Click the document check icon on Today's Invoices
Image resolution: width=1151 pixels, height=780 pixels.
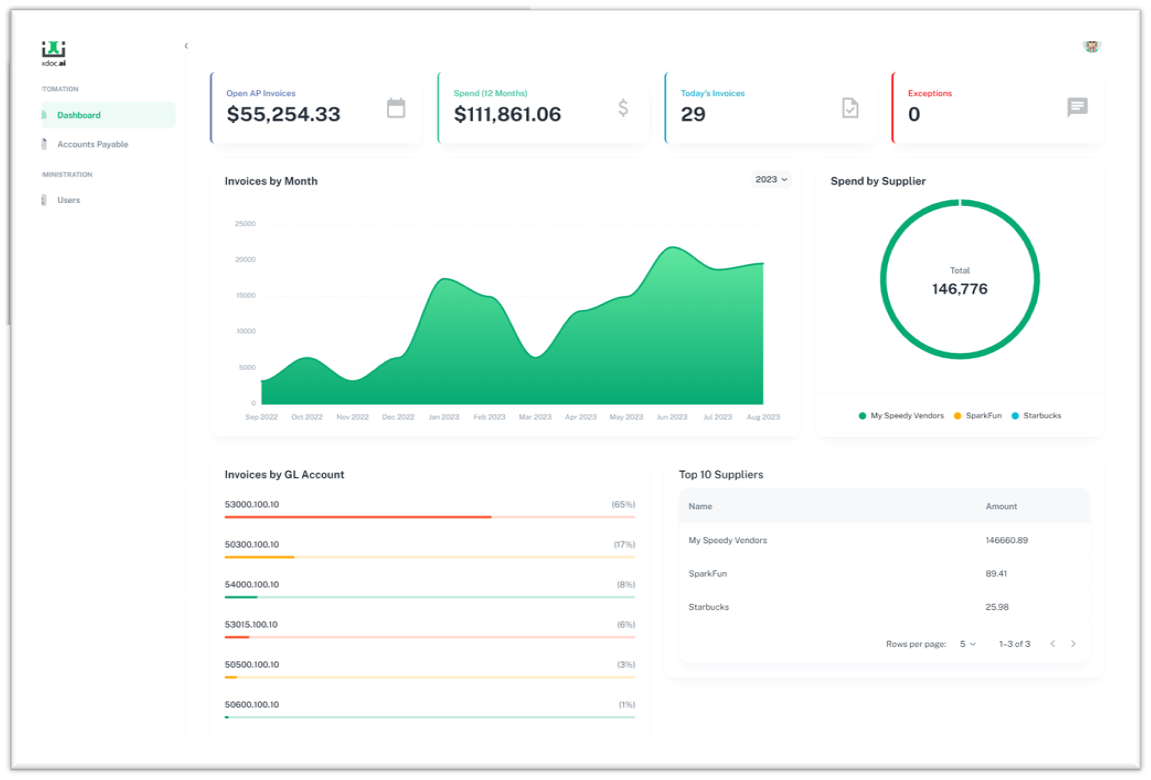pos(850,108)
